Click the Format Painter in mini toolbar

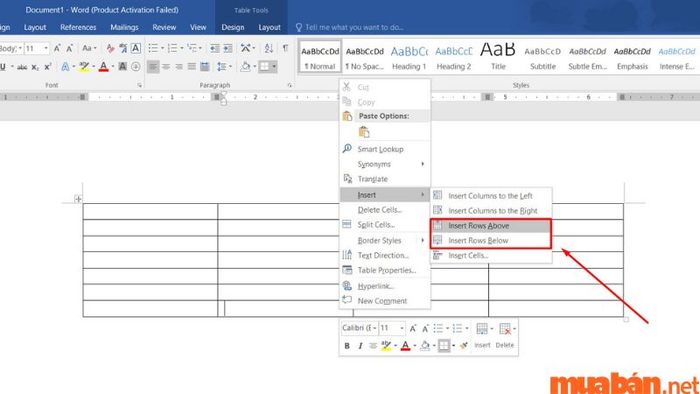(x=464, y=345)
